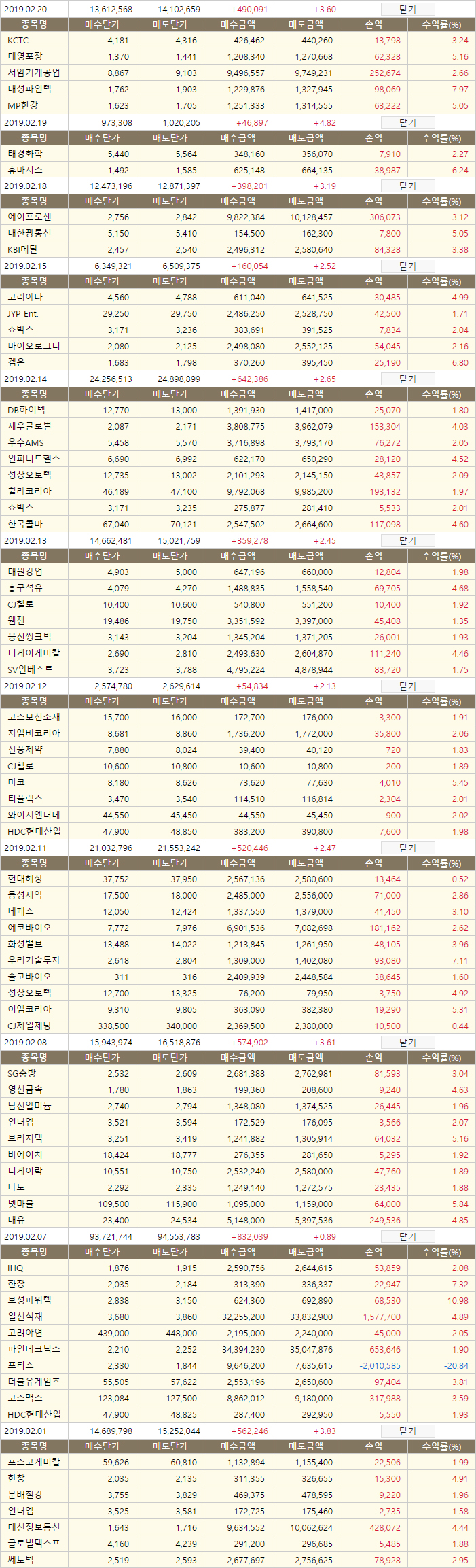The image size is (476, 1568).
Task: Click stock name 웹젠
Action: [16, 621]
